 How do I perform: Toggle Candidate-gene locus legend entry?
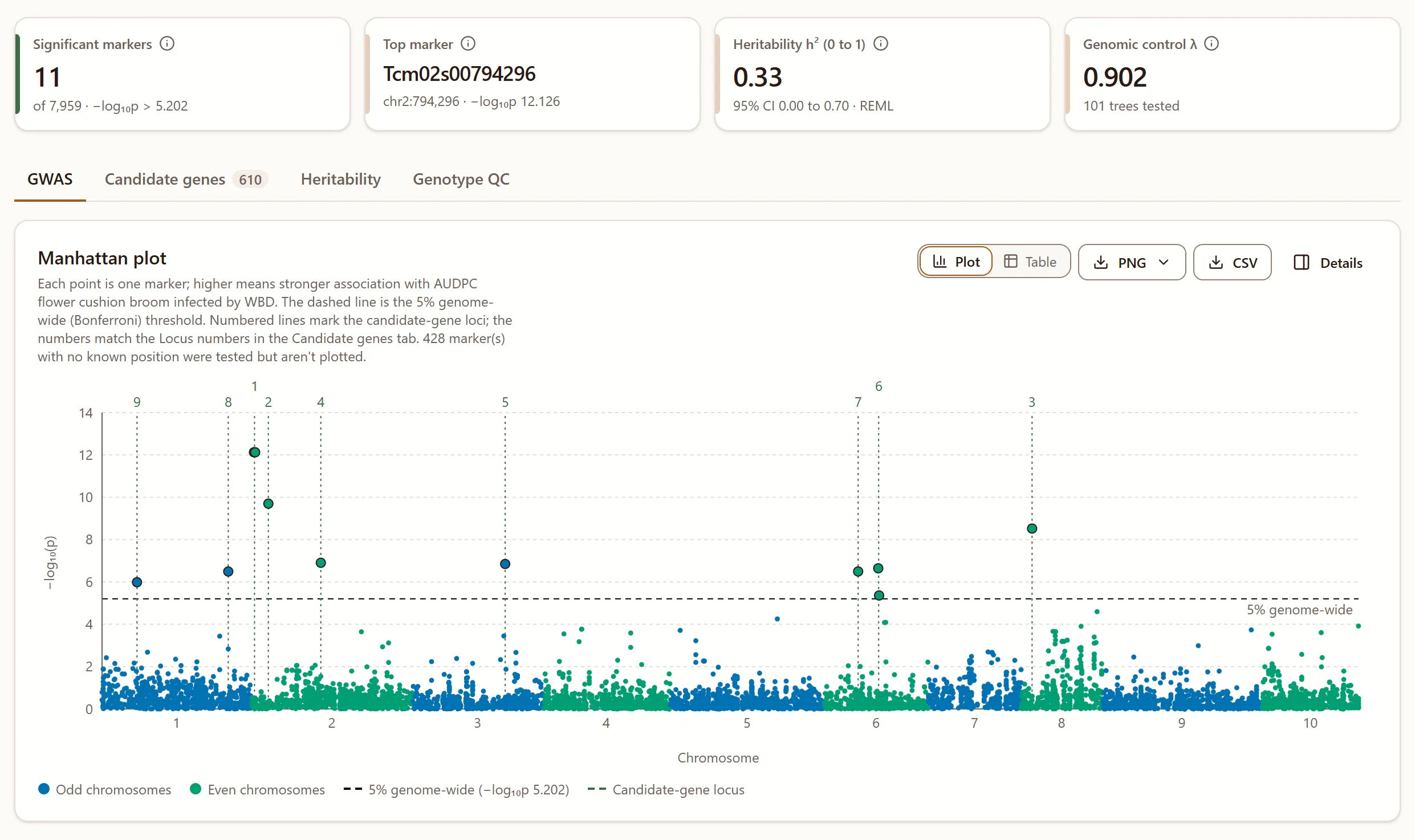(666, 790)
